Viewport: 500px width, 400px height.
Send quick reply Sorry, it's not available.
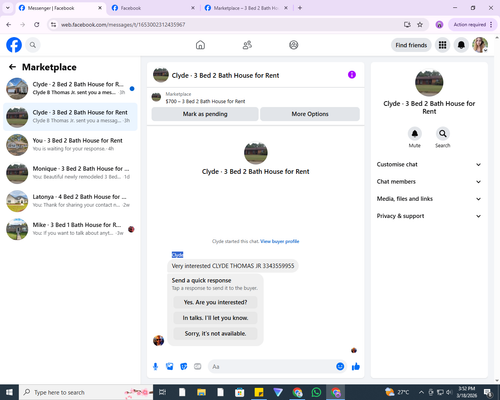[215, 333]
